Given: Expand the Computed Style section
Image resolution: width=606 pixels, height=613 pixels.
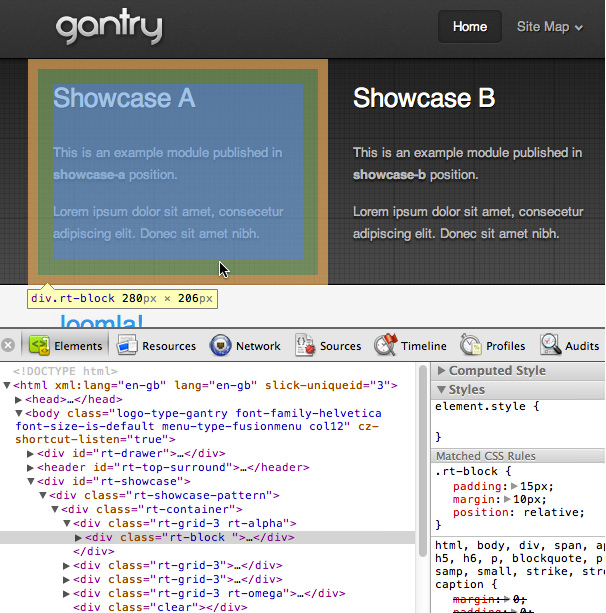Looking at the screenshot, I should [x=443, y=371].
